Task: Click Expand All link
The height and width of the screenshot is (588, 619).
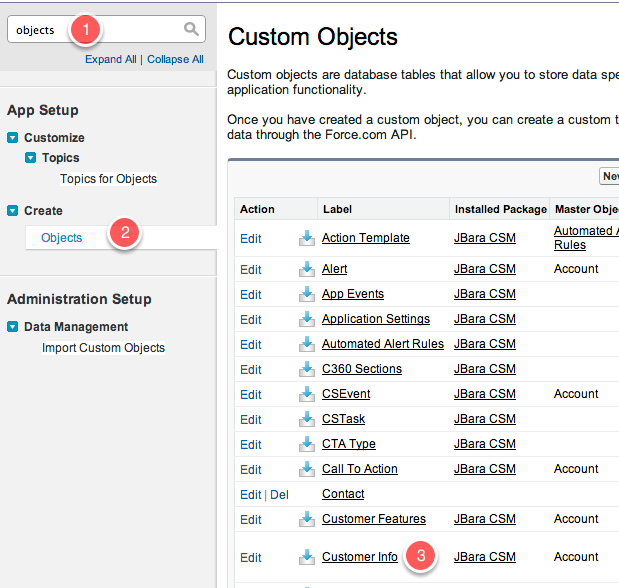Action: [x=111, y=59]
